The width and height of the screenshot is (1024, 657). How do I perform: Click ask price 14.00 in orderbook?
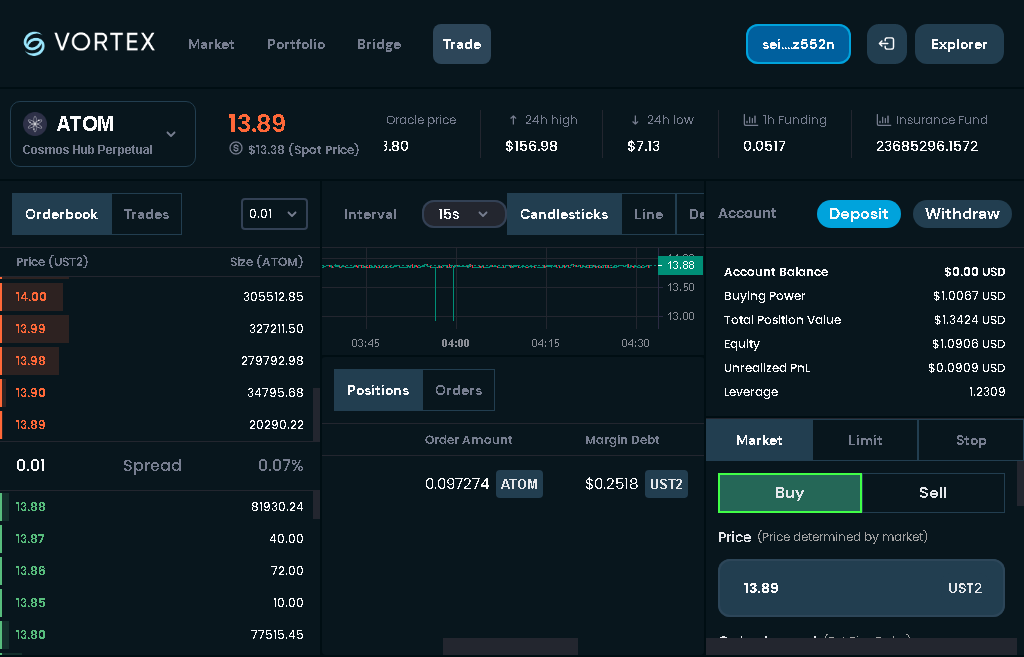click(31, 296)
